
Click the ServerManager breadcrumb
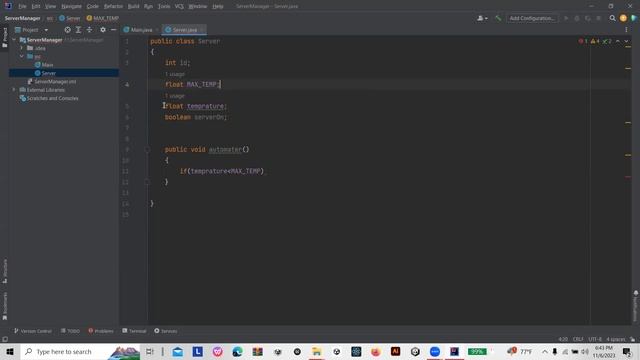pos(22,18)
